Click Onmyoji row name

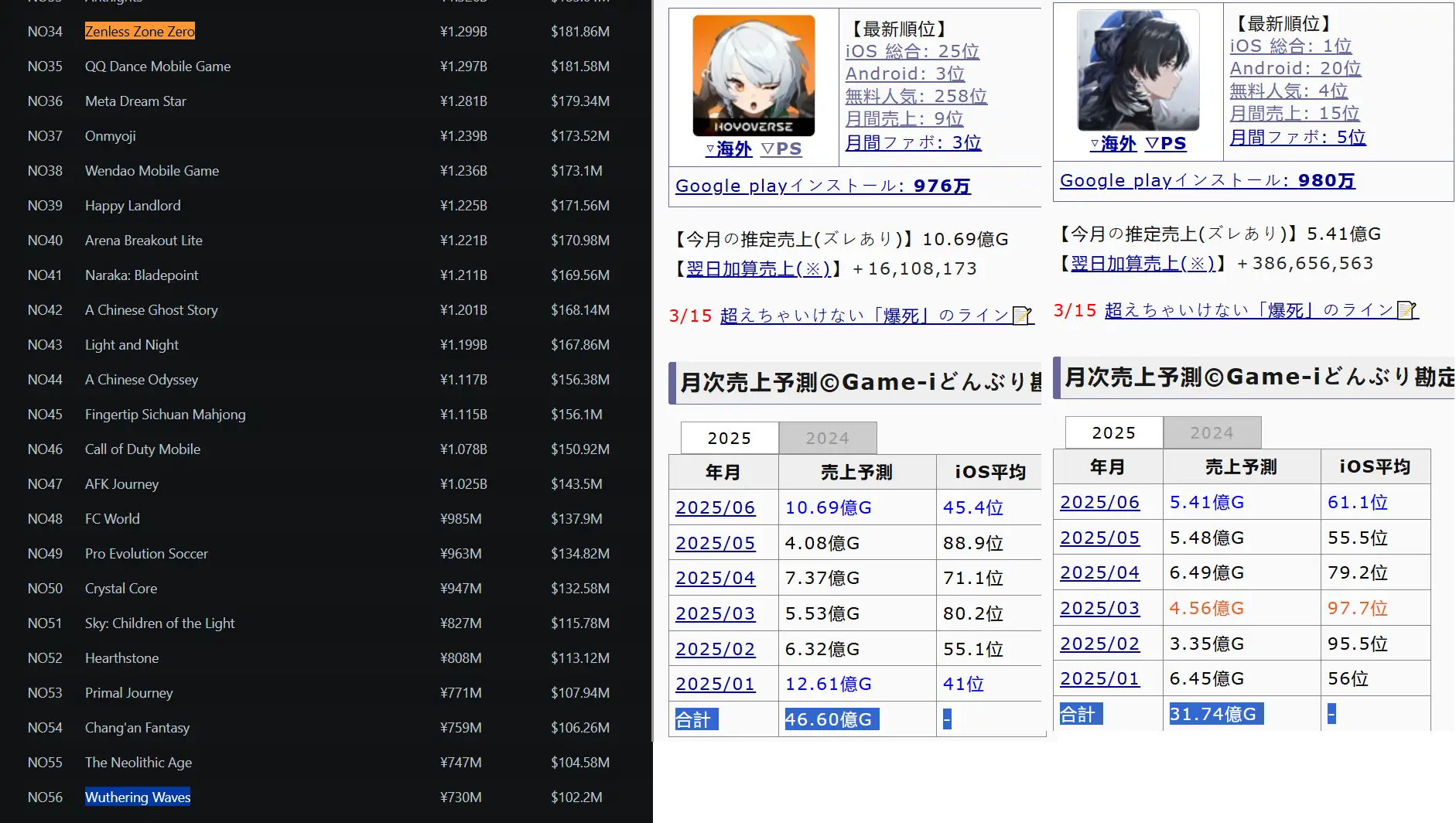click(x=111, y=136)
